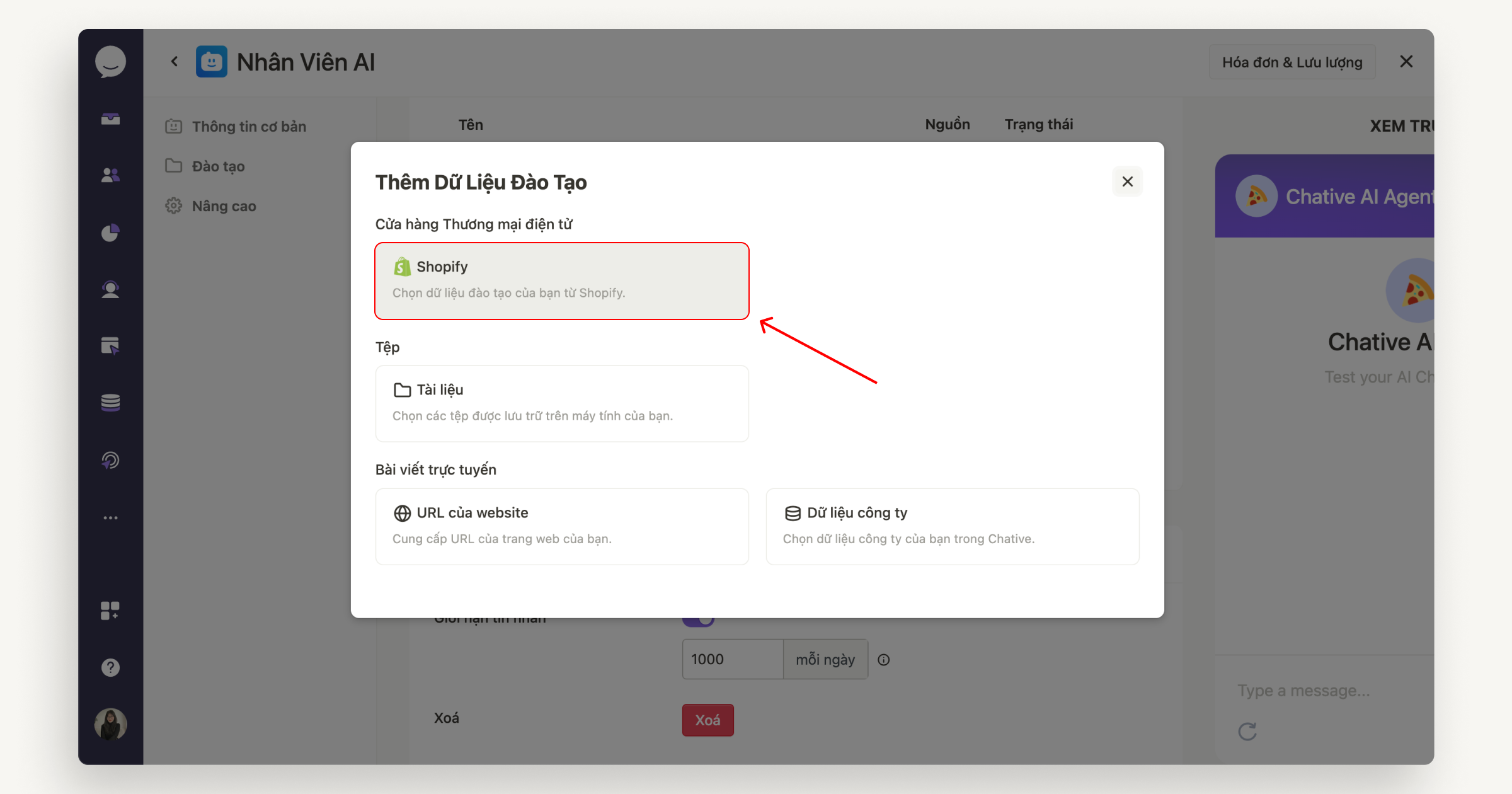This screenshot has width=1512, height=794.
Task: Click the Nguồn column header
Action: pyautogui.click(x=948, y=125)
